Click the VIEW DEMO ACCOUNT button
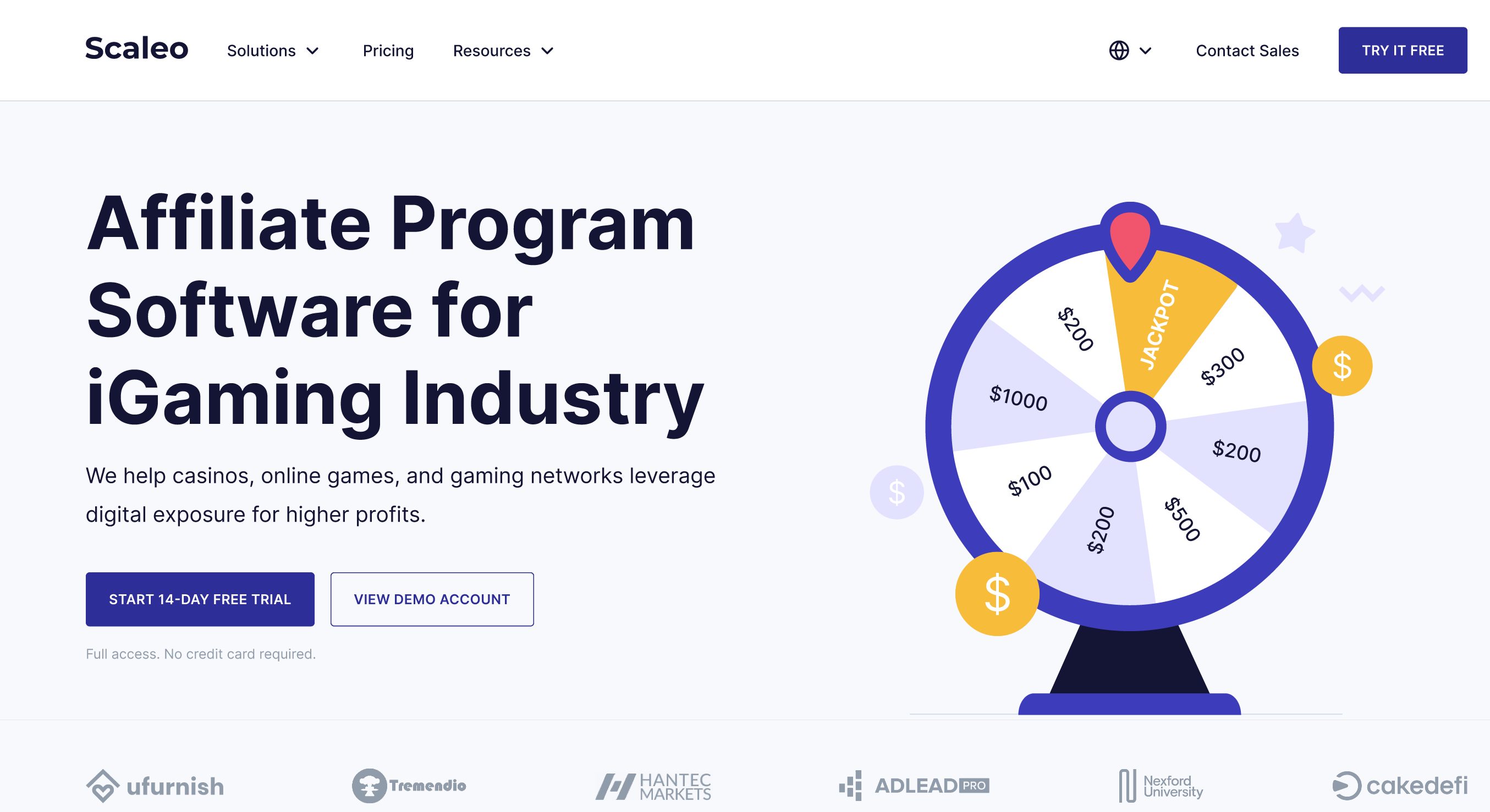Screen dimensions: 1490x812 [x=432, y=599]
